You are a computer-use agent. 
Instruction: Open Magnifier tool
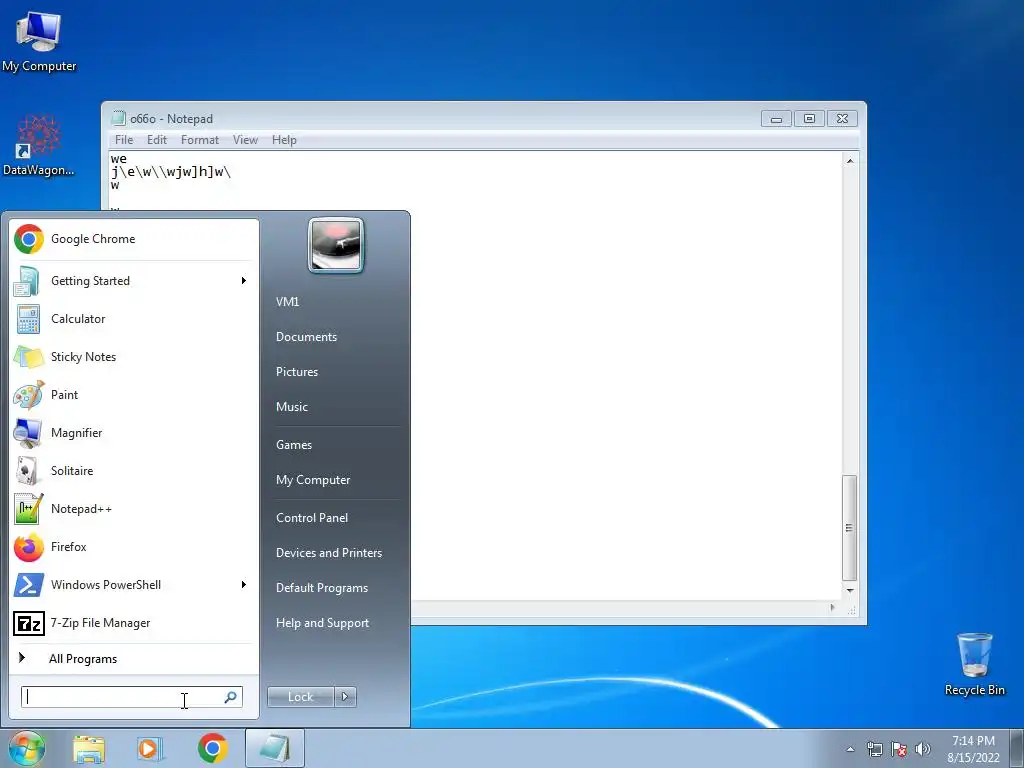click(134, 432)
